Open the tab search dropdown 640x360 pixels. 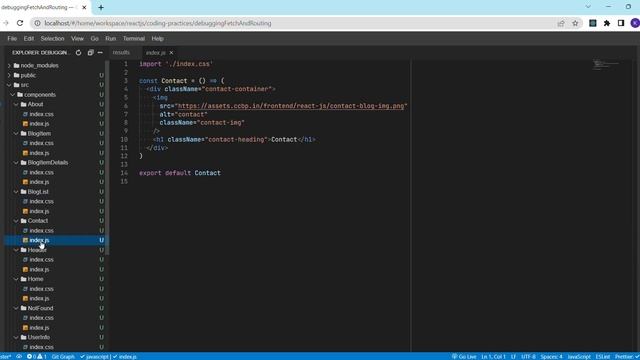[588, 7]
